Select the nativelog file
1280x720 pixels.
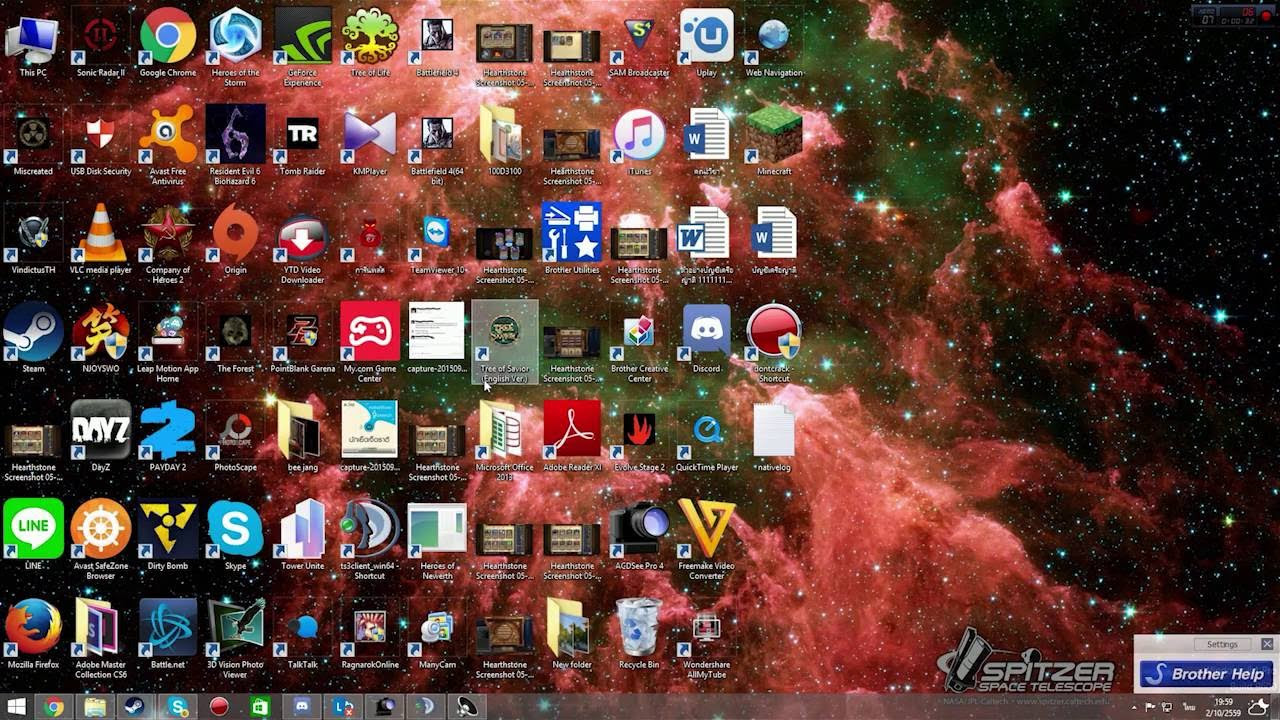773,430
